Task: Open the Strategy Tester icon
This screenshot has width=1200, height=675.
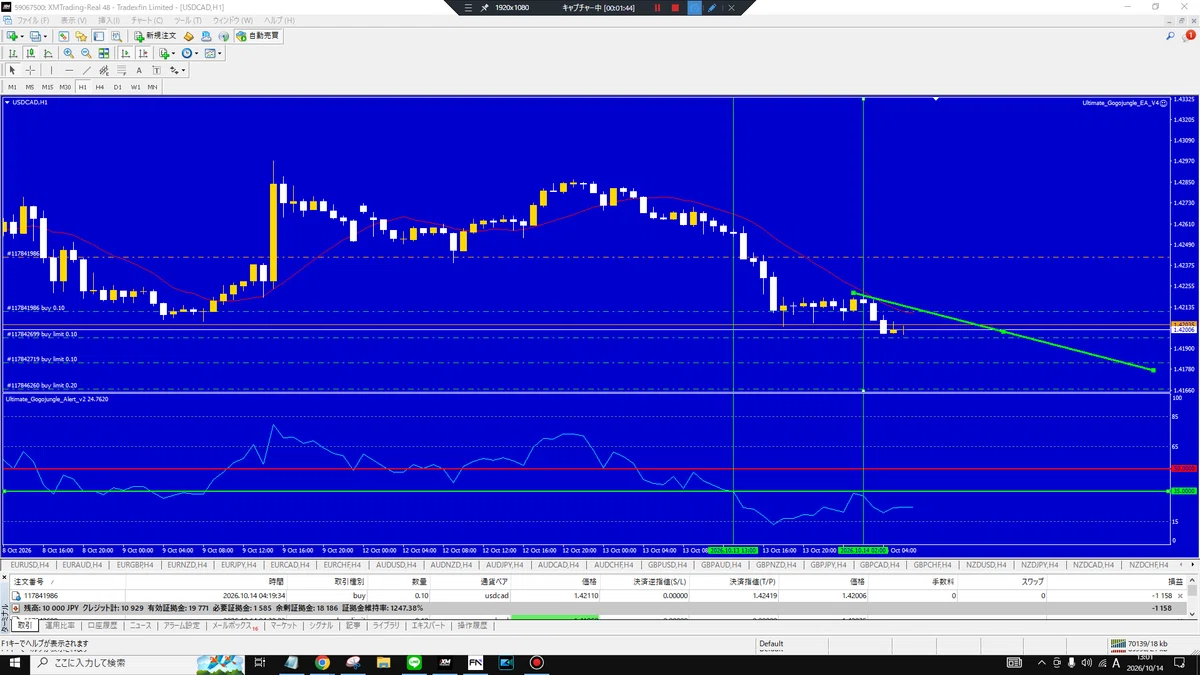Action: pos(119,36)
